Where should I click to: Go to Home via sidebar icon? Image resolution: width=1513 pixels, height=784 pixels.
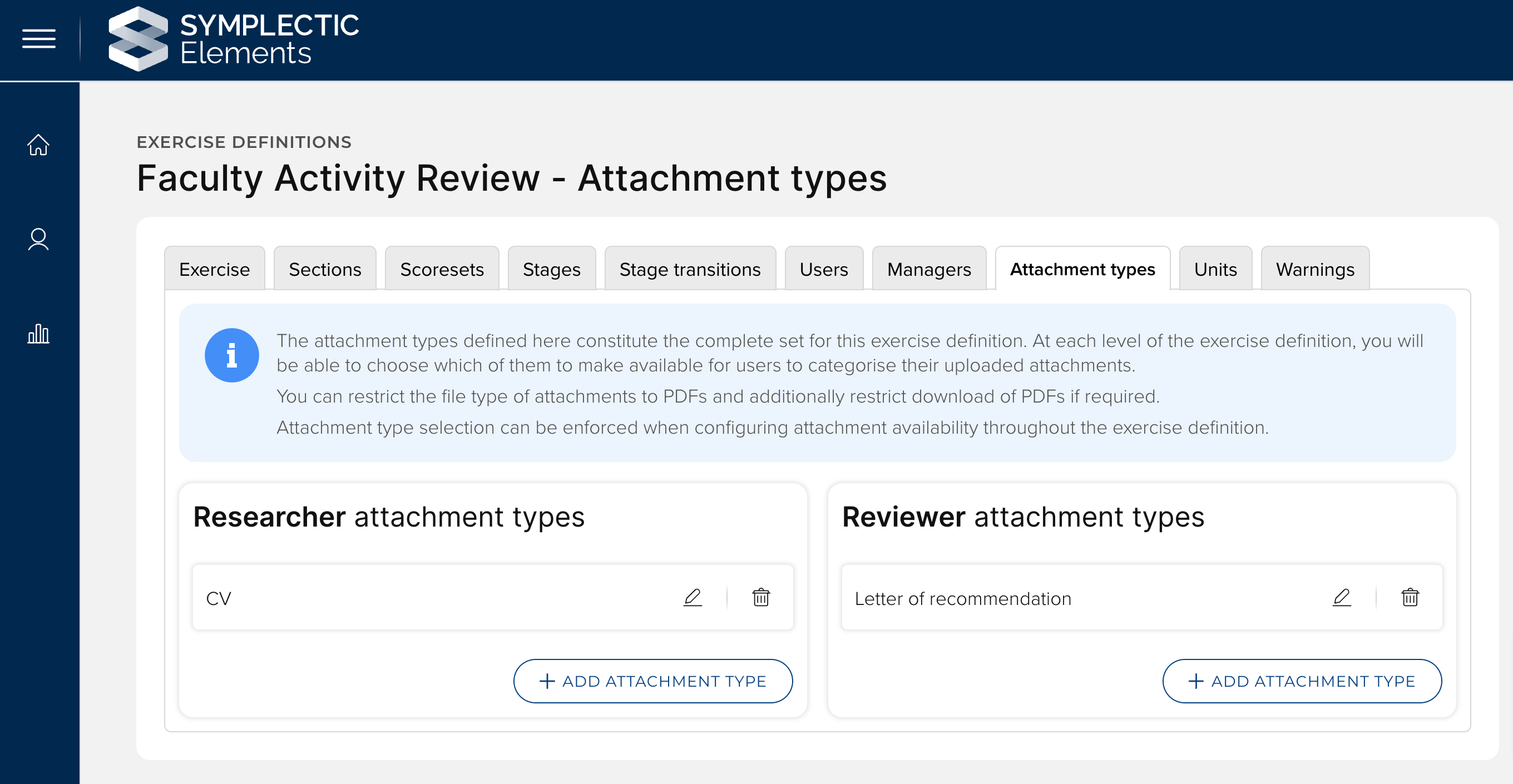39,145
